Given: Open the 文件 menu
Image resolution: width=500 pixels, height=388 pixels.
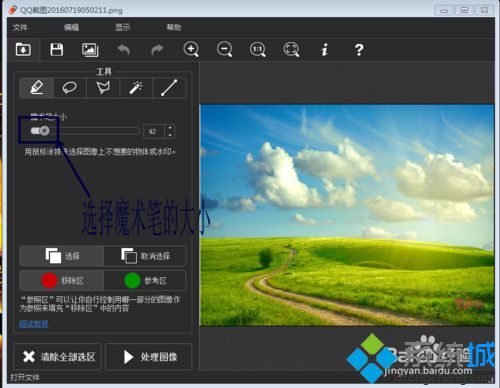Looking at the screenshot, I should [20, 27].
